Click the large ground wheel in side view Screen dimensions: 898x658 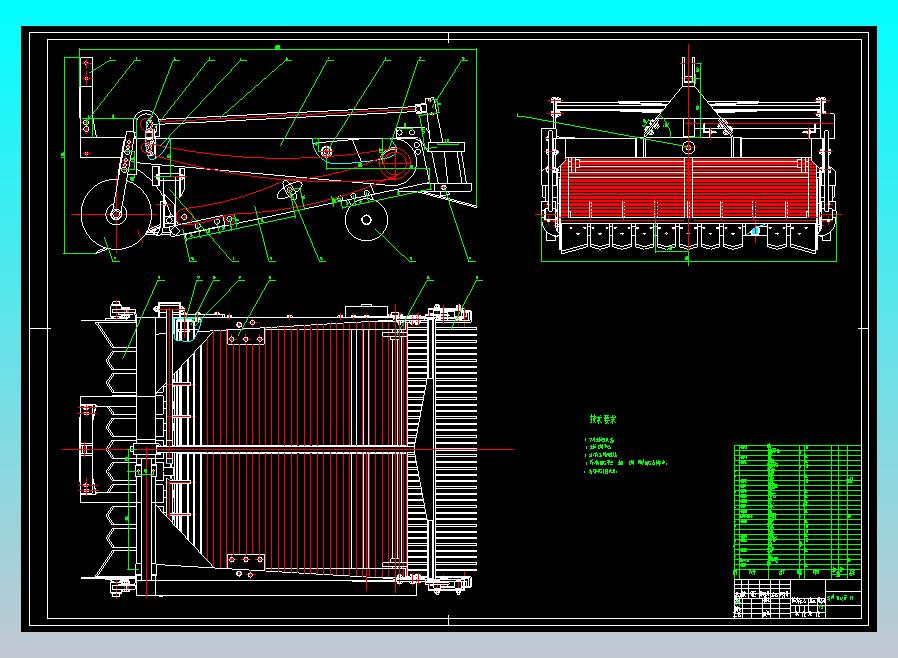pos(116,215)
